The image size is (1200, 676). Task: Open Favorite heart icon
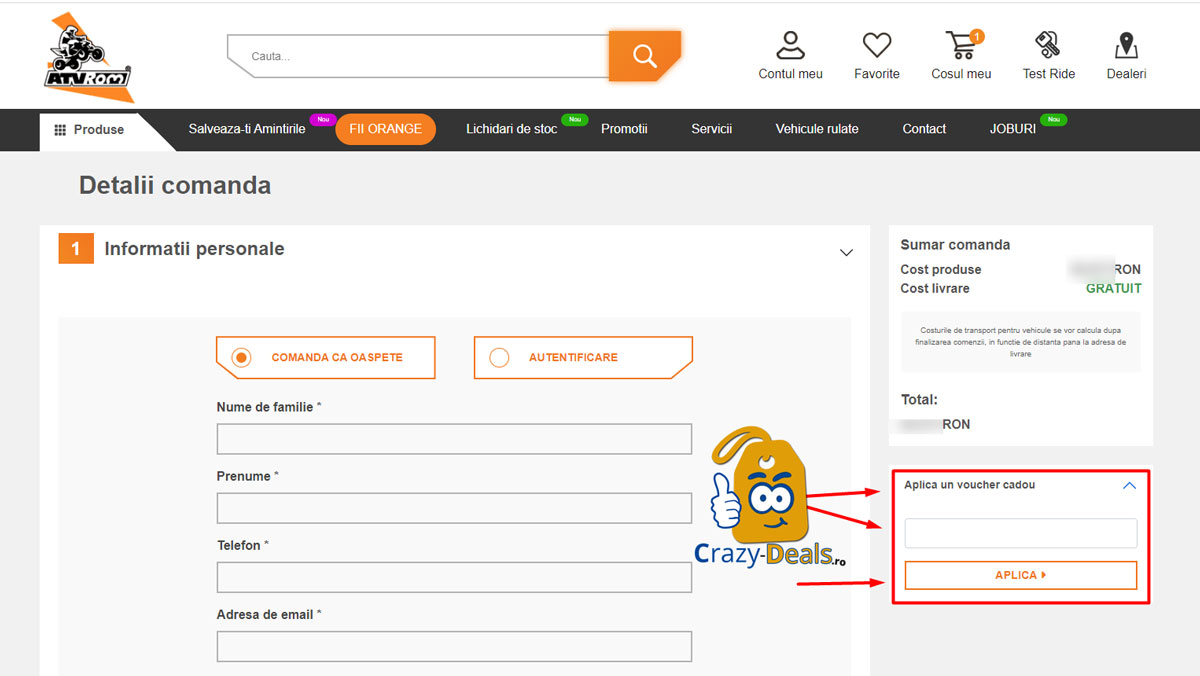pyautogui.click(x=876, y=46)
